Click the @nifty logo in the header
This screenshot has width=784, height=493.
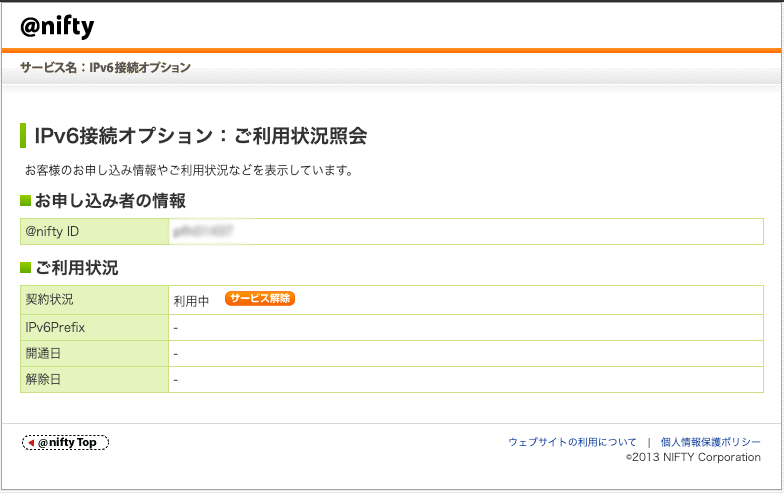57,26
